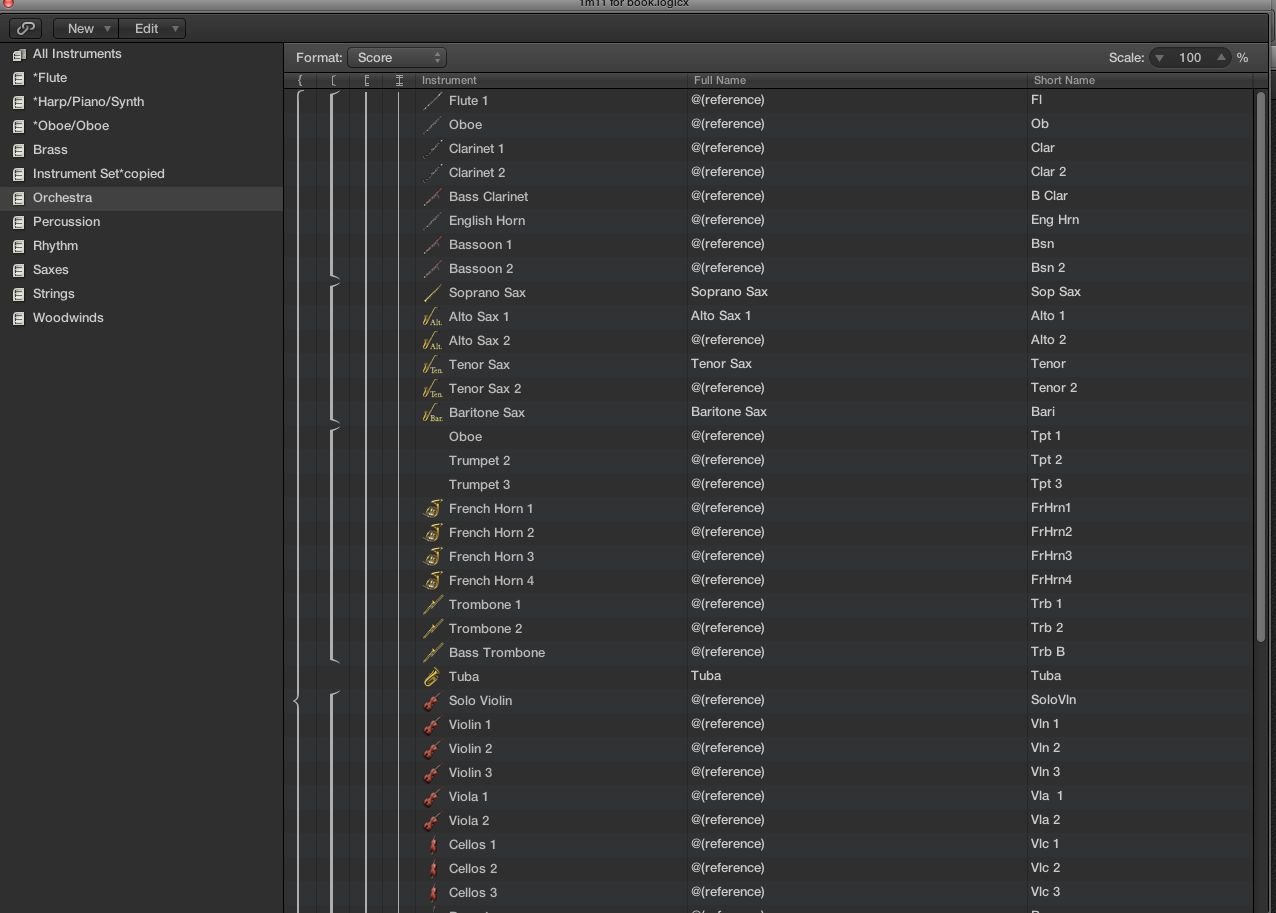This screenshot has height=913, width=1276.
Task: Select the Rhythm instrument set
Action: (142, 246)
